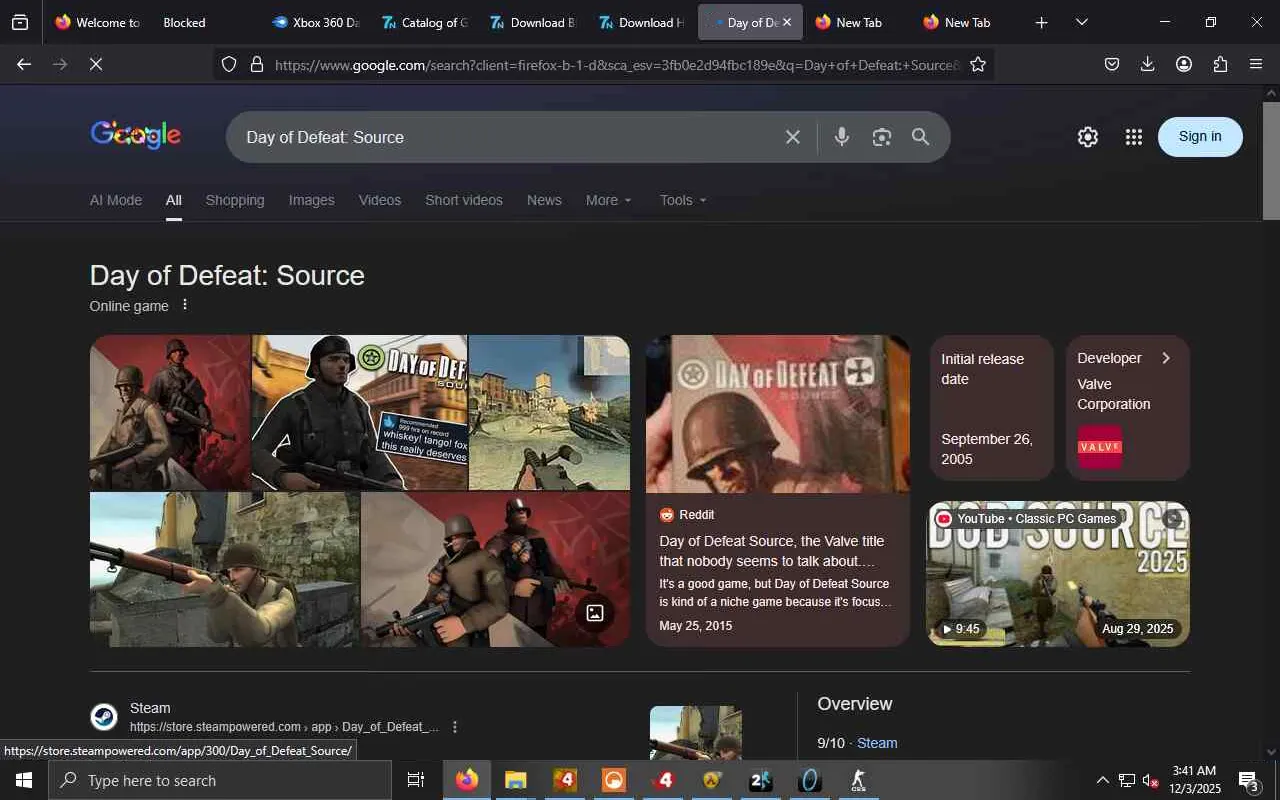Open the Valve Corporation developer card
The image size is (1280, 800).
tap(1127, 407)
